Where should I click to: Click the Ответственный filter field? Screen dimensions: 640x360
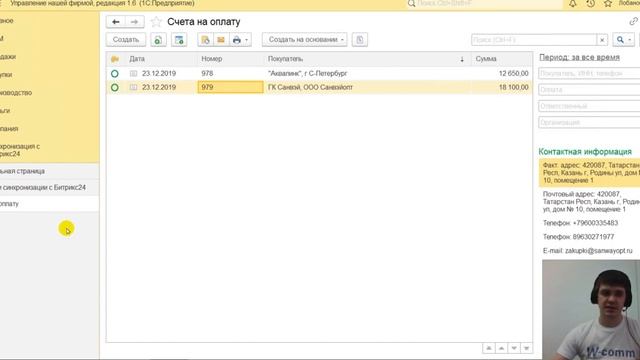589,106
